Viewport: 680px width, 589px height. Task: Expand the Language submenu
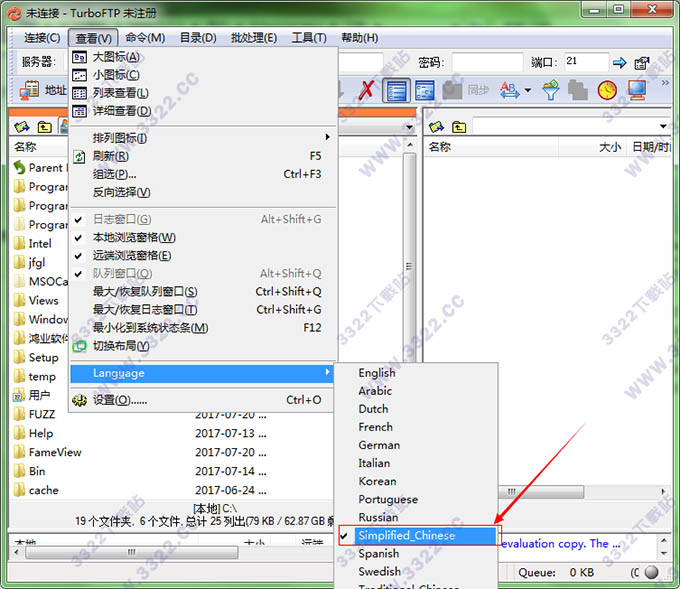[x=203, y=373]
